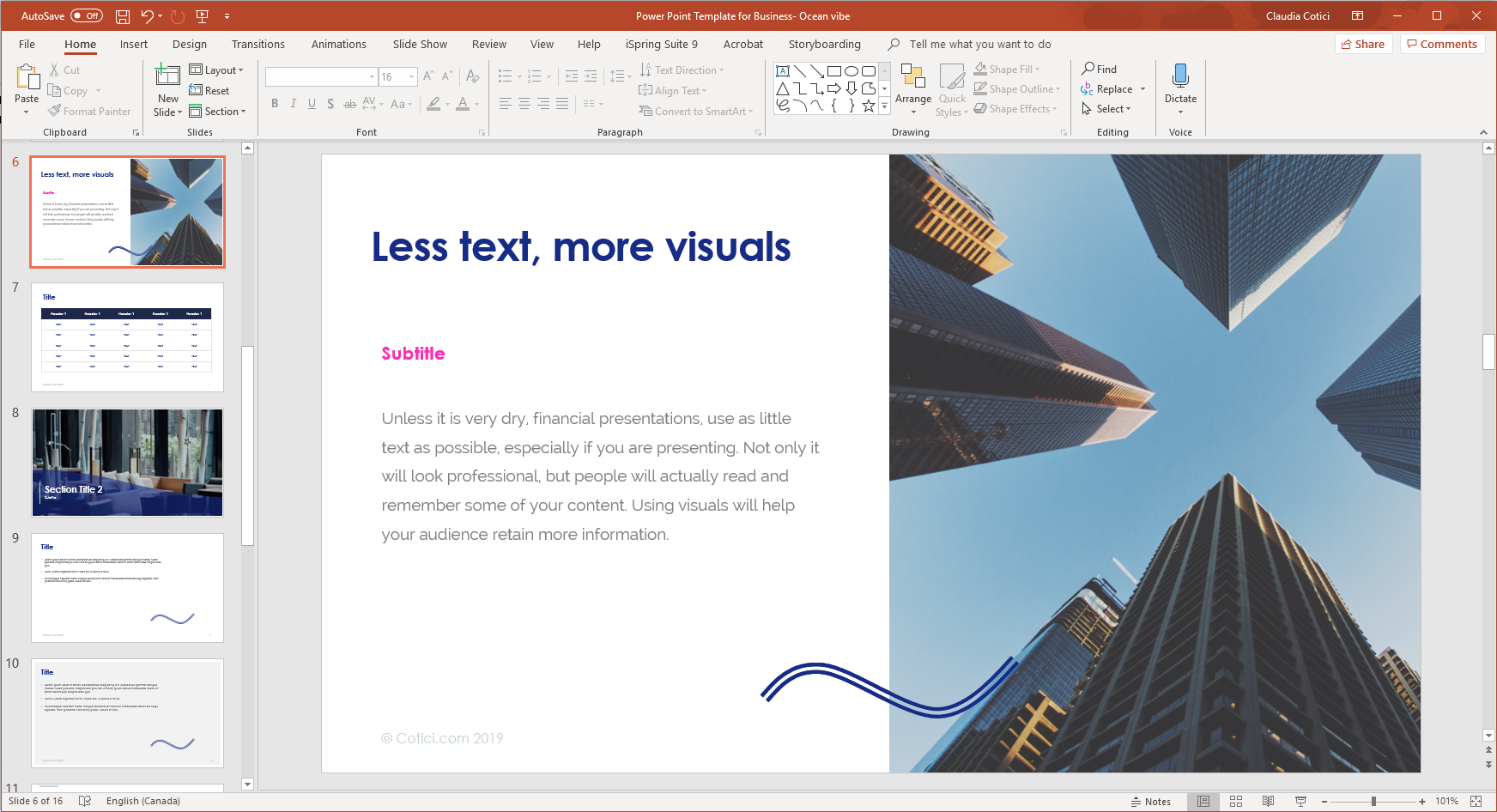Toggle Bold formatting
Viewport: 1497px width, 812px height.
click(x=275, y=104)
